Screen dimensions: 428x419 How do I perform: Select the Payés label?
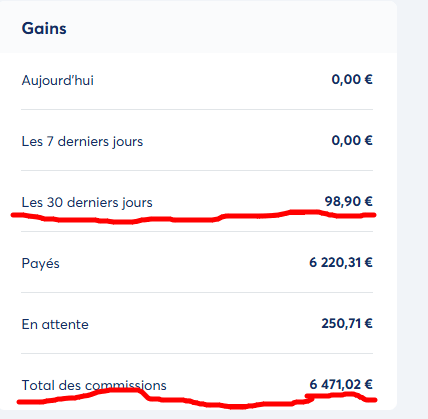pos(41,263)
